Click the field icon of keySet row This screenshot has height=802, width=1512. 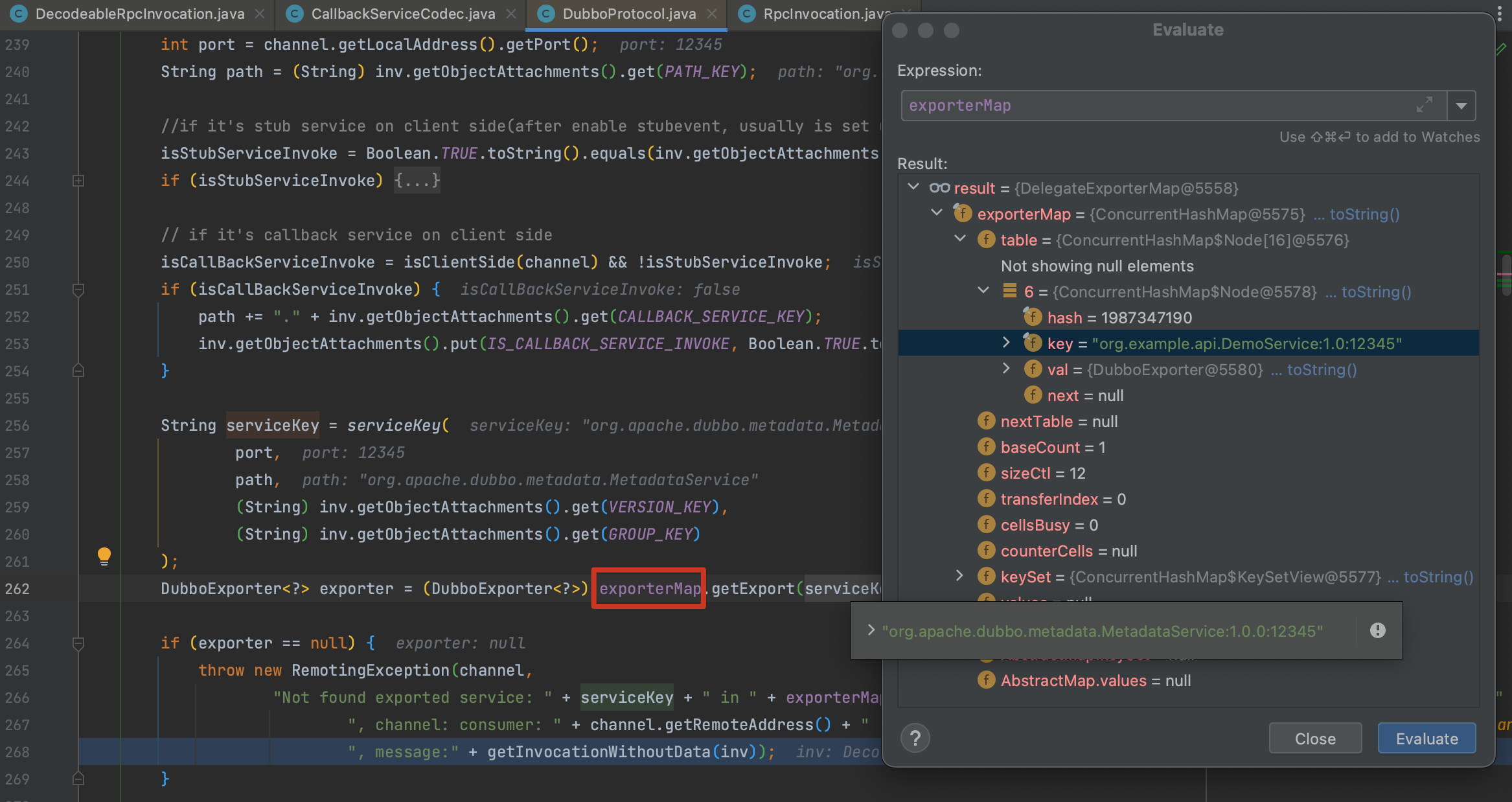tap(986, 577)
